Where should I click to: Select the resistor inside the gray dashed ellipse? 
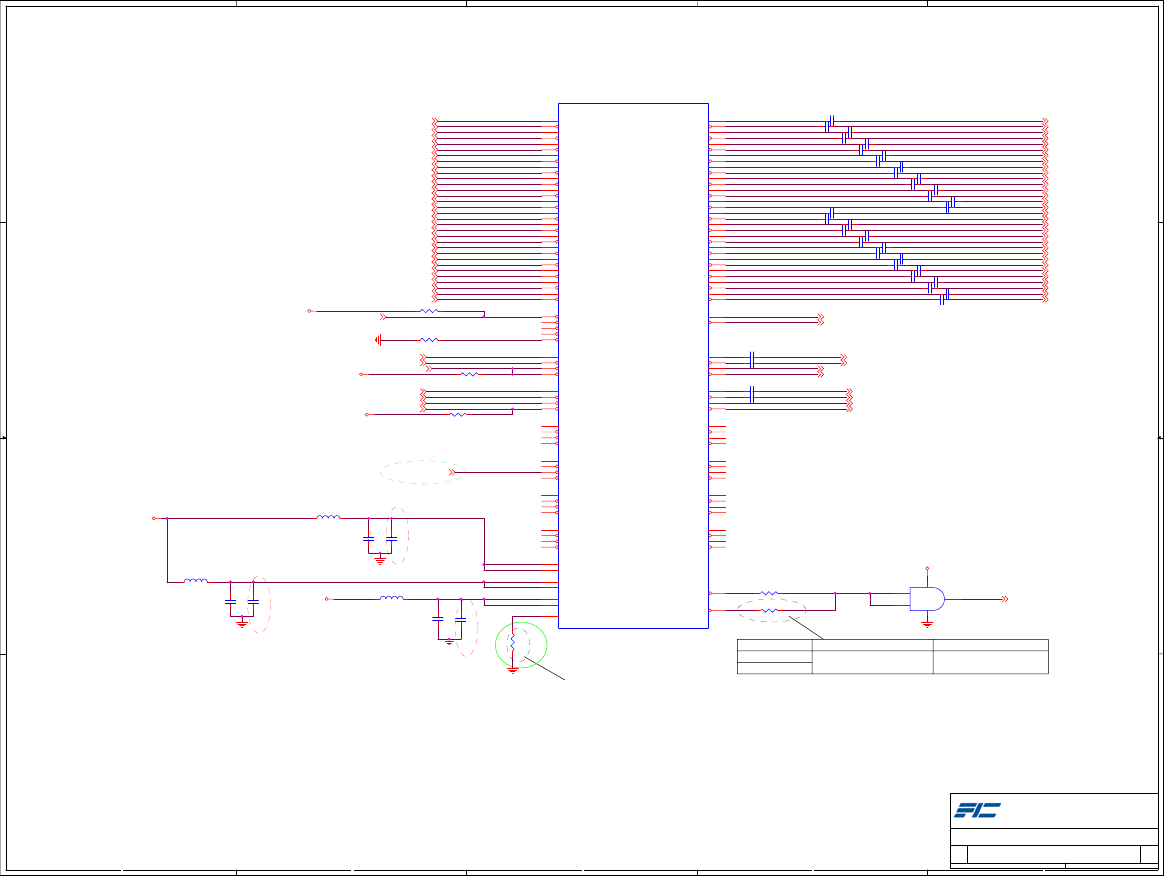pos(769,610)
